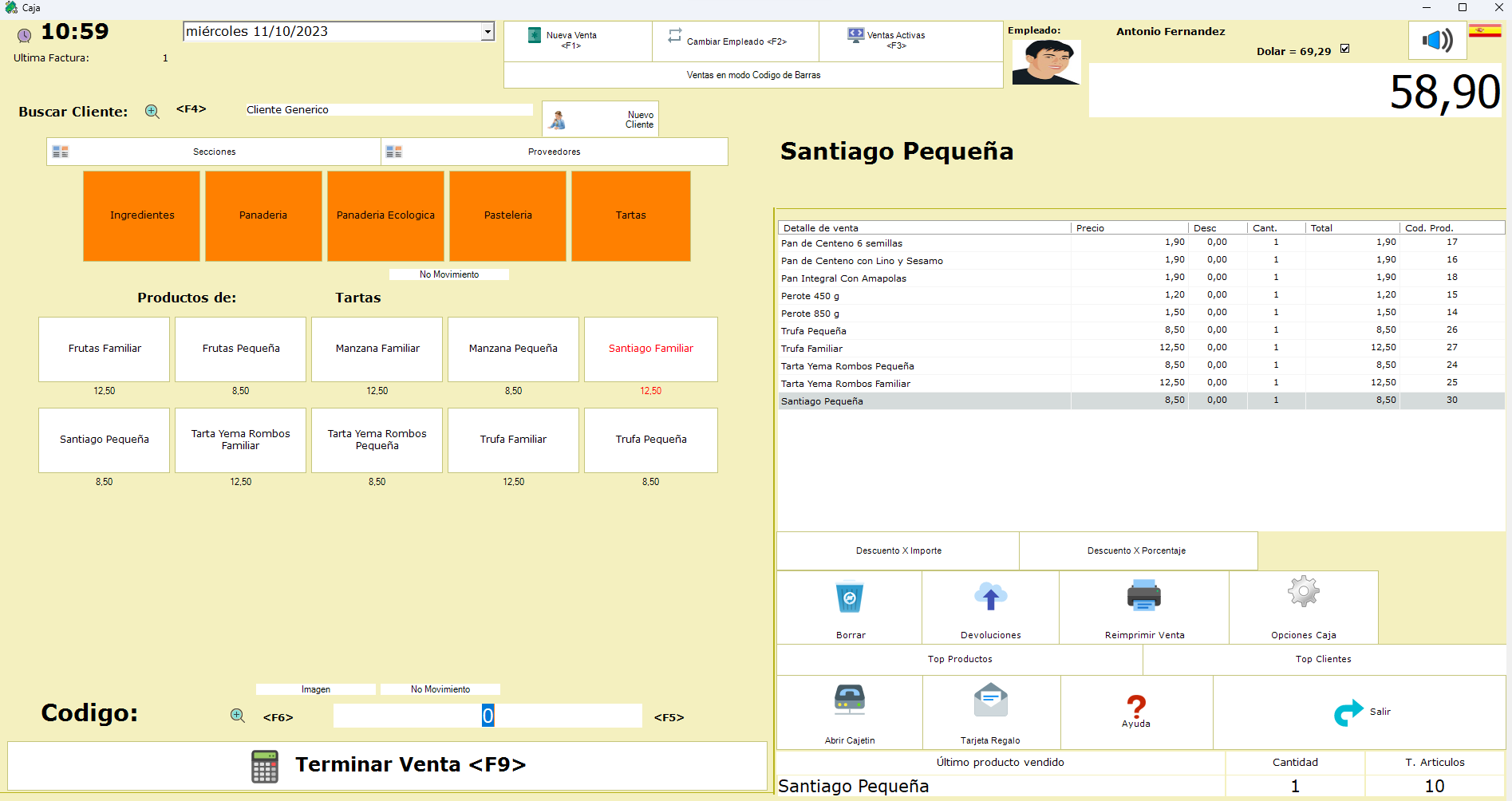Click the Reimprimir Venta printer icon
Screen dimensions: 1512x801
coord(1143,597)
